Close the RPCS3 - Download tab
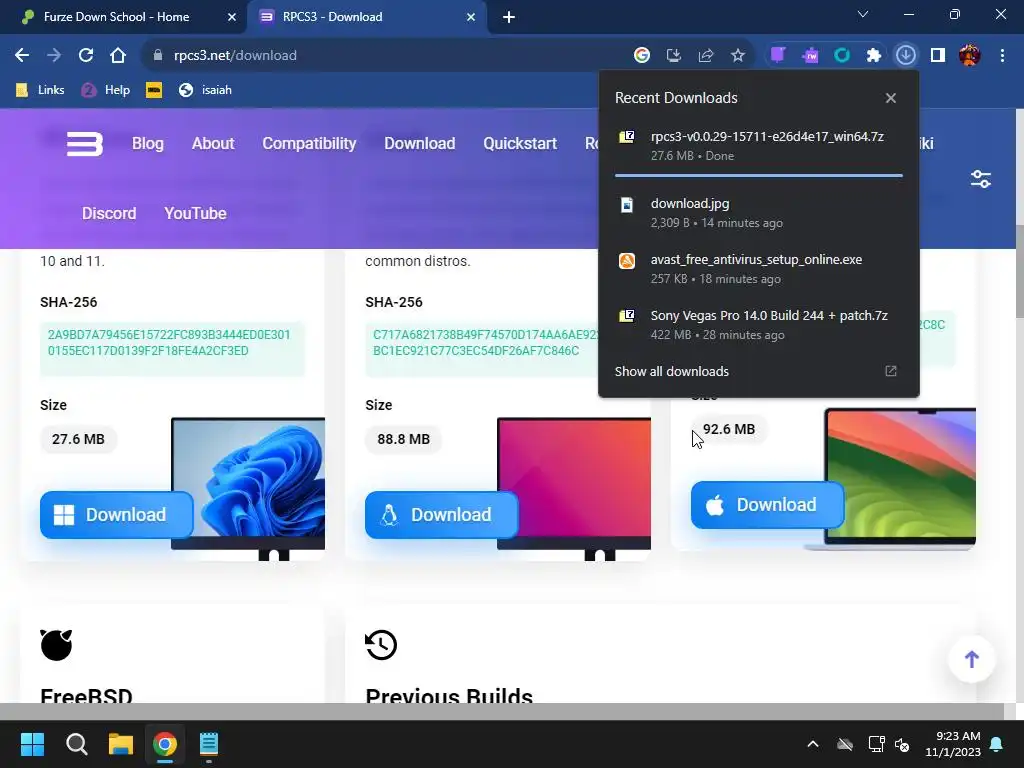This screenshot has width=1024, height=768. point(471,17)
